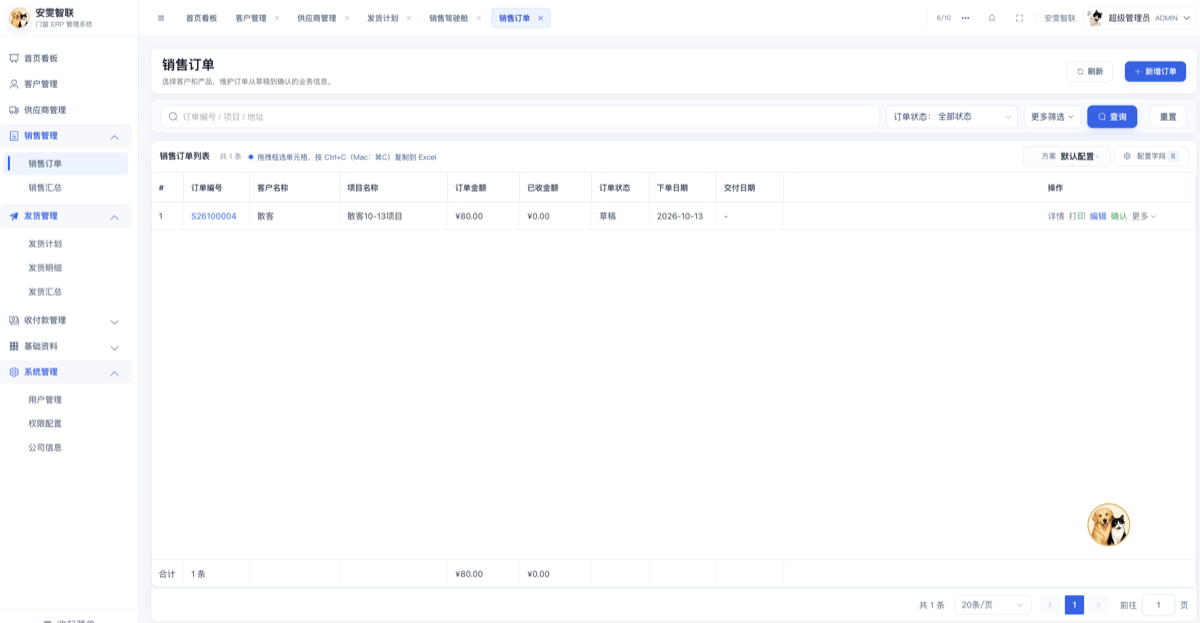Click the 供应商管理 sidebar truck icon
Image resolution: width=1200 pixels, height=623 pixels.
14,110
